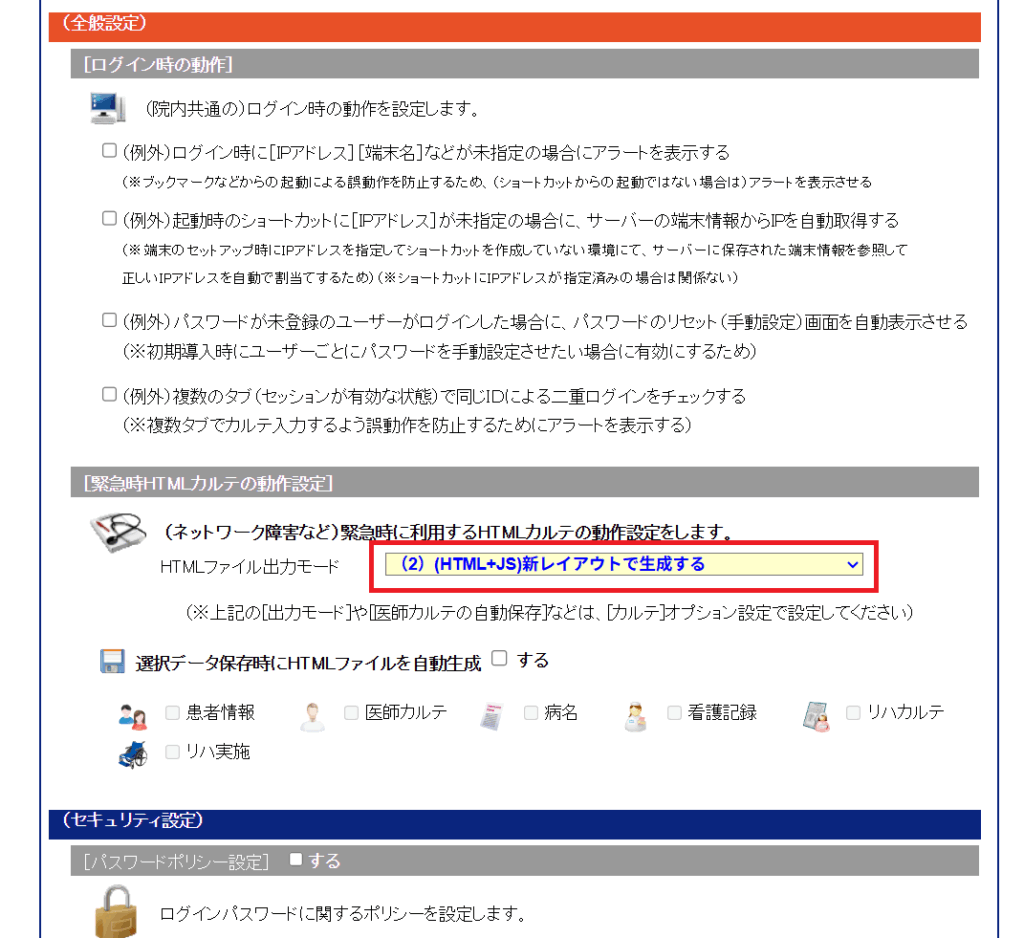Click the floppy disk save icon

coord(112,662)
